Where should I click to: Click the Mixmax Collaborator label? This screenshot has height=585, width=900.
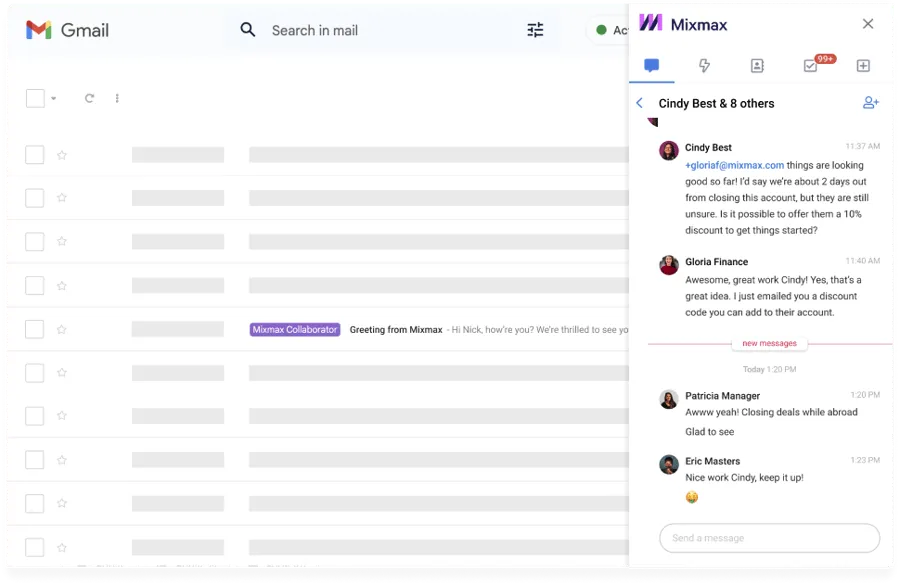point(295,330)
